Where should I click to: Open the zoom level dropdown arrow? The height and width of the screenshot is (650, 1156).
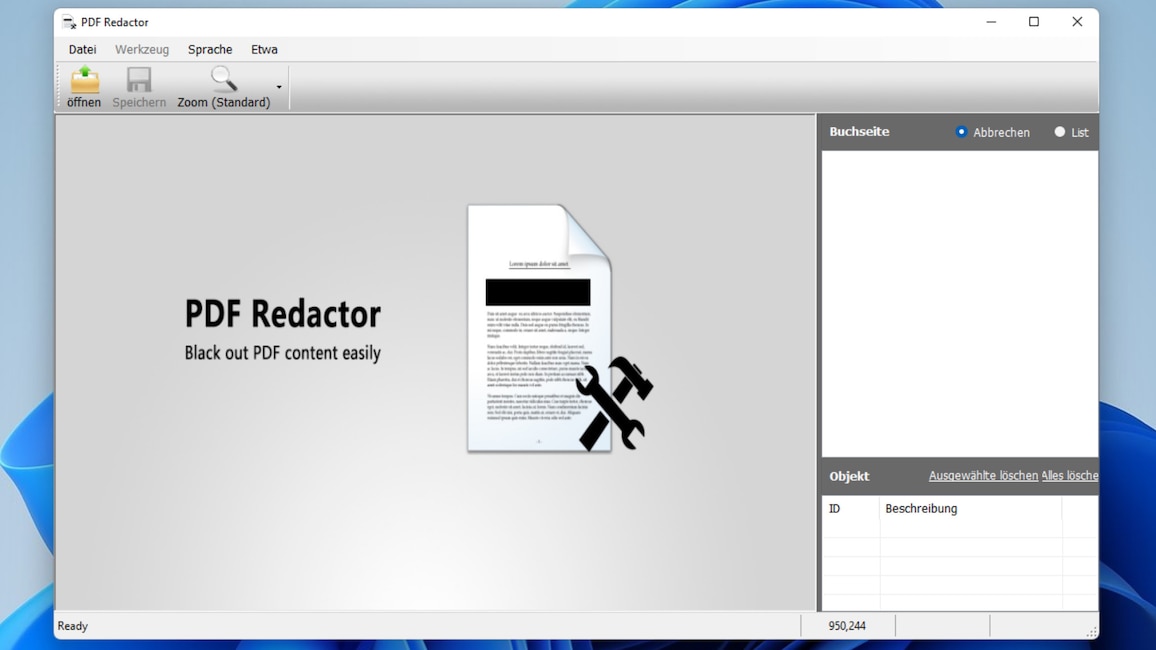[278, 87]
